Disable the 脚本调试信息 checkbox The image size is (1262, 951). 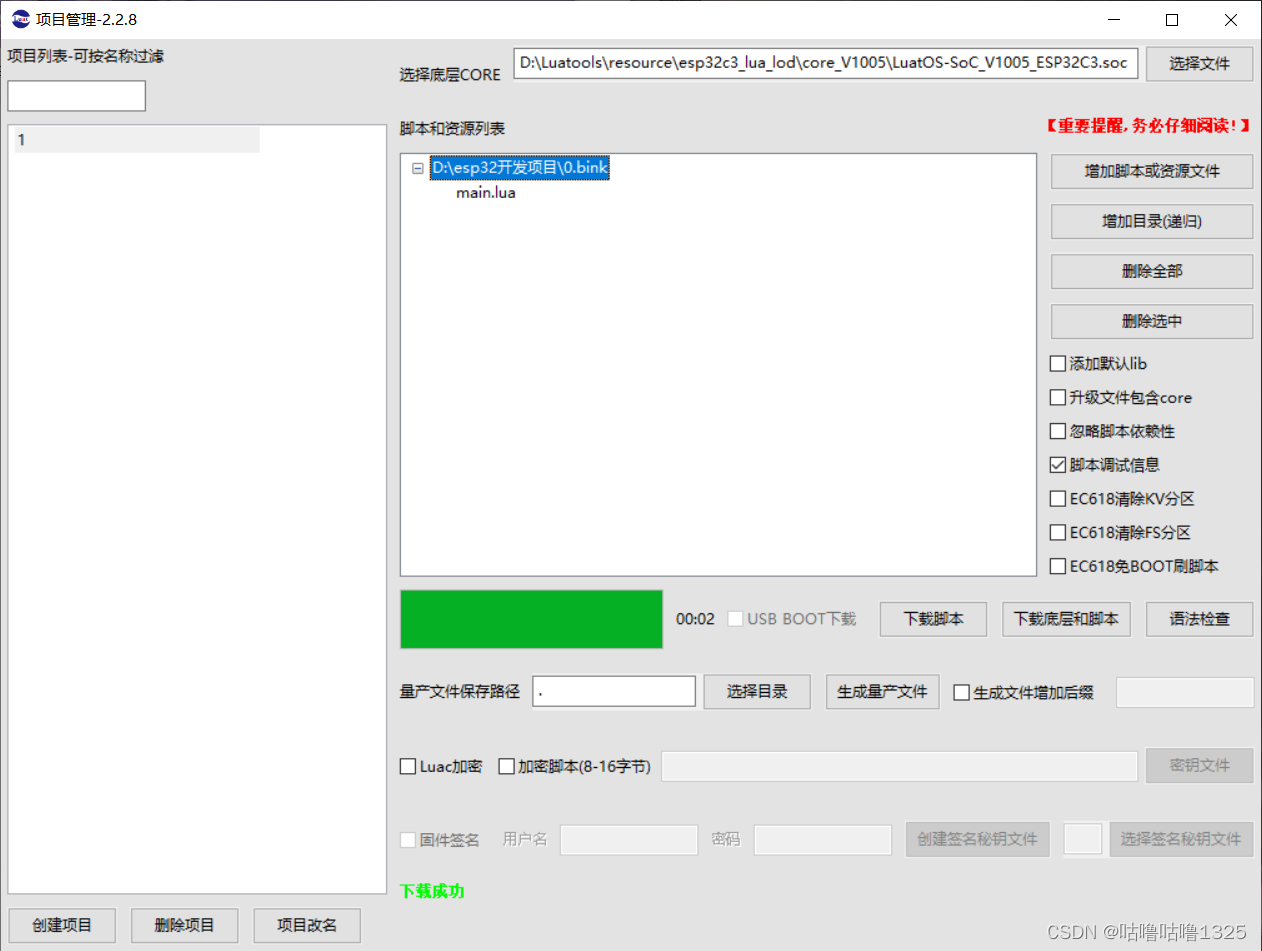pyautogui.click(x=1058, y=464)
